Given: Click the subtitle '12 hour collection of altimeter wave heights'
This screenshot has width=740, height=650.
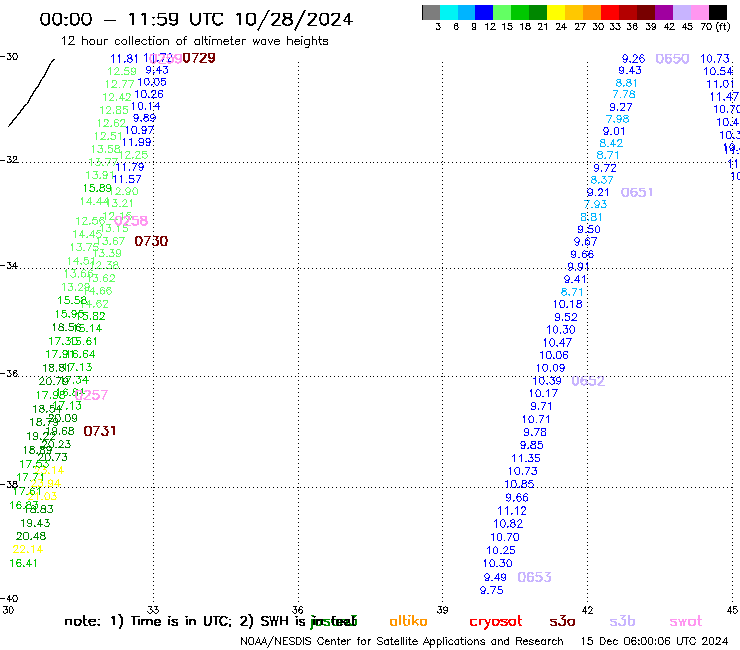Looking at the screenshot, I should [194, 41].
